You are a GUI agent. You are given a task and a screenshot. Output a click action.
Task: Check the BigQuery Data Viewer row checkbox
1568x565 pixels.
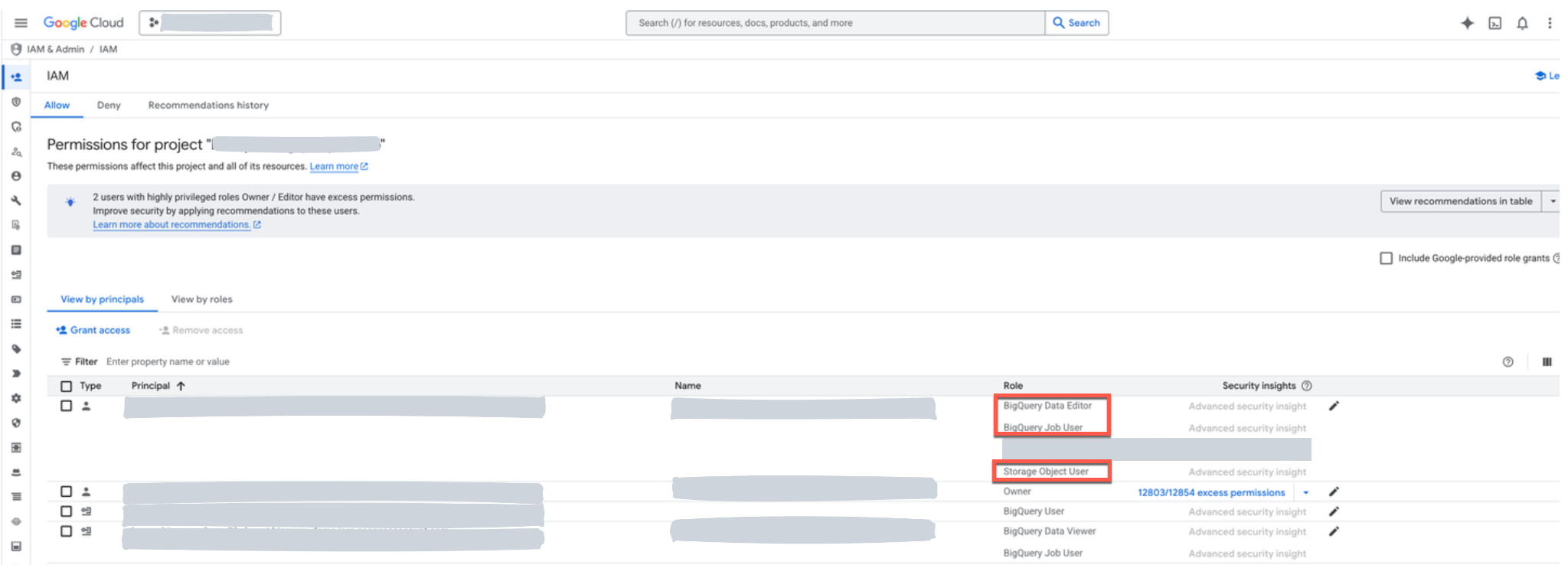click(x=67, y=531)
